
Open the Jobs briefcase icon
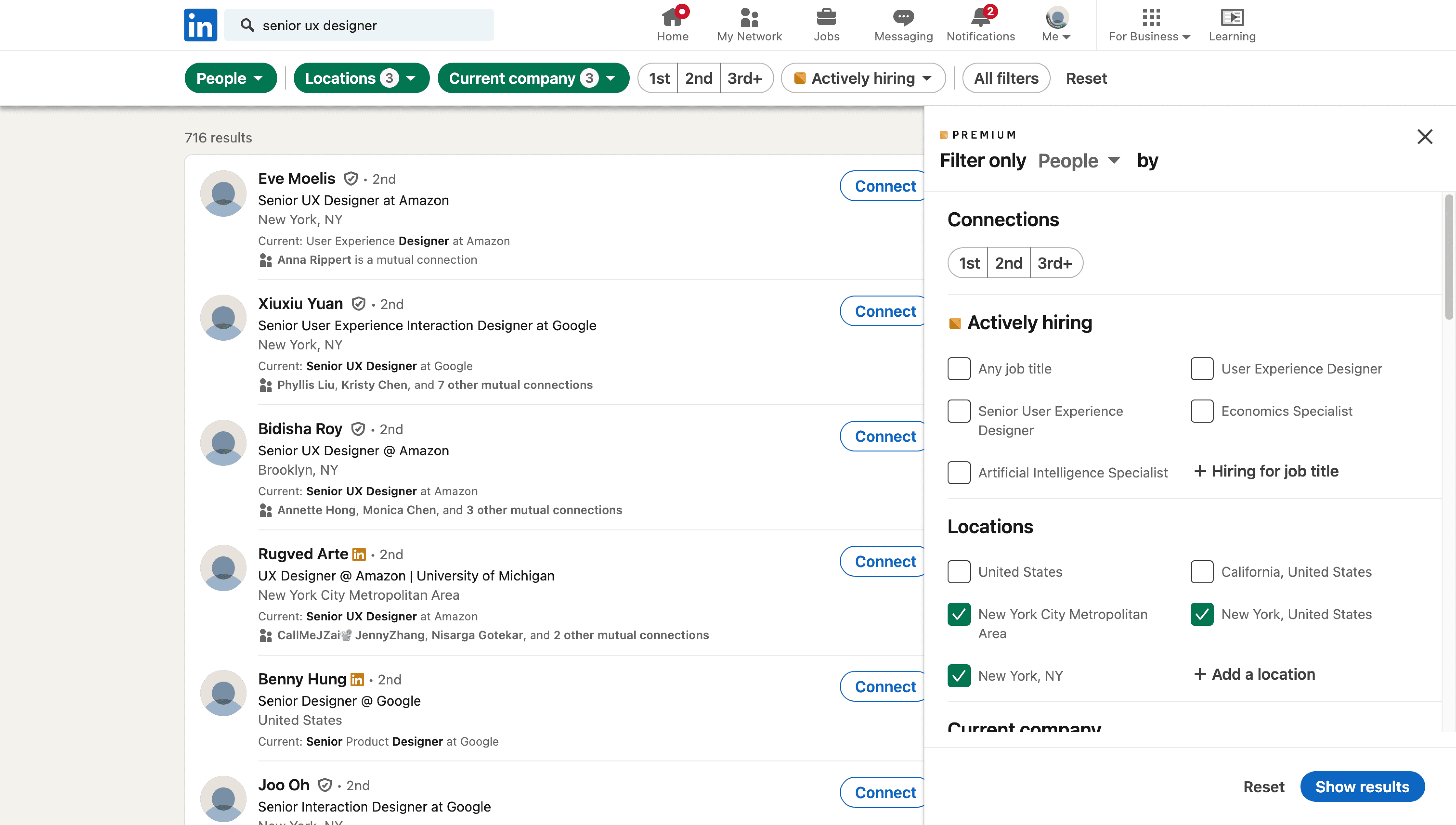pos(826,18)
